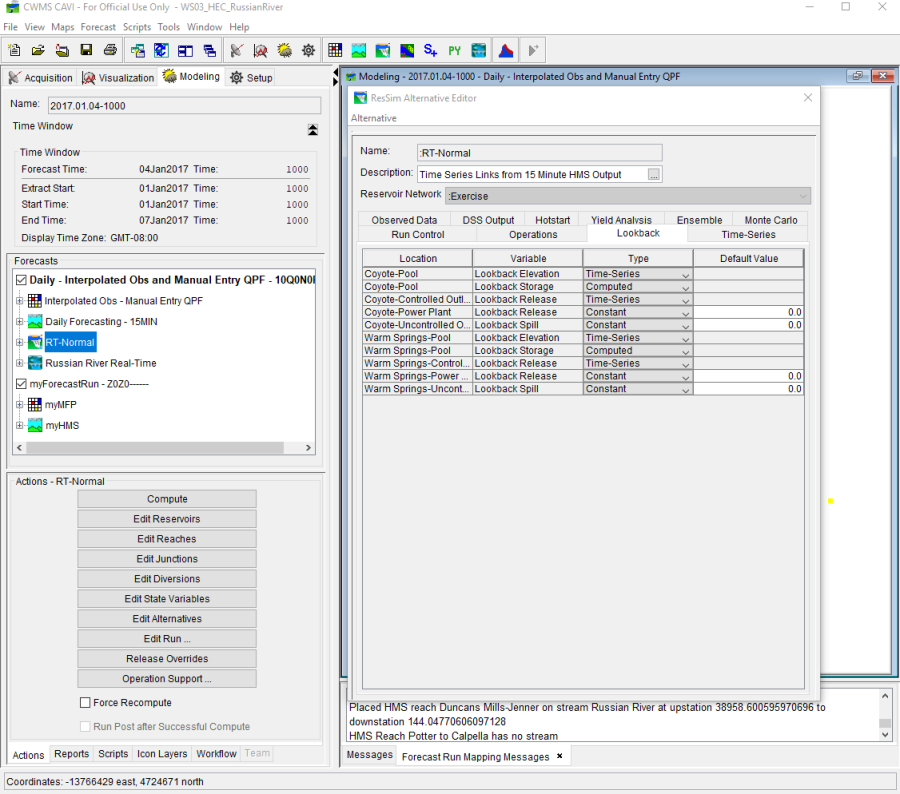Screen dimensions: 900x794
Task: Click the Edit Alternatives button
Action: [x=167, y=618]
